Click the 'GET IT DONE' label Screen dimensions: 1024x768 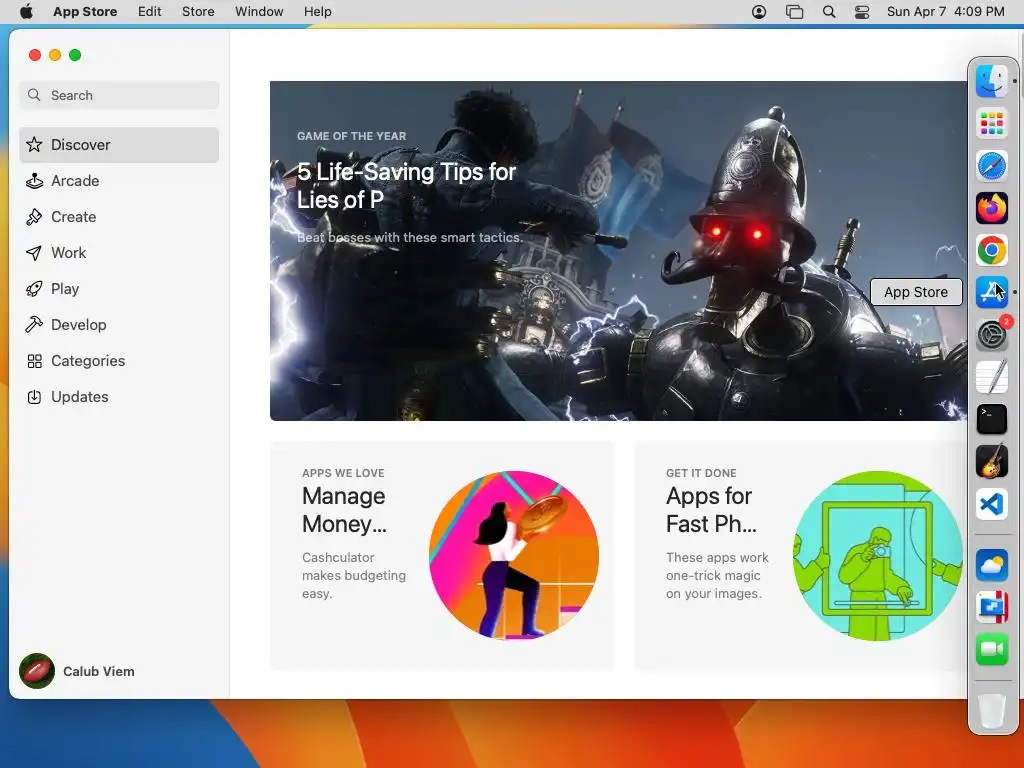tap(701, 473)
